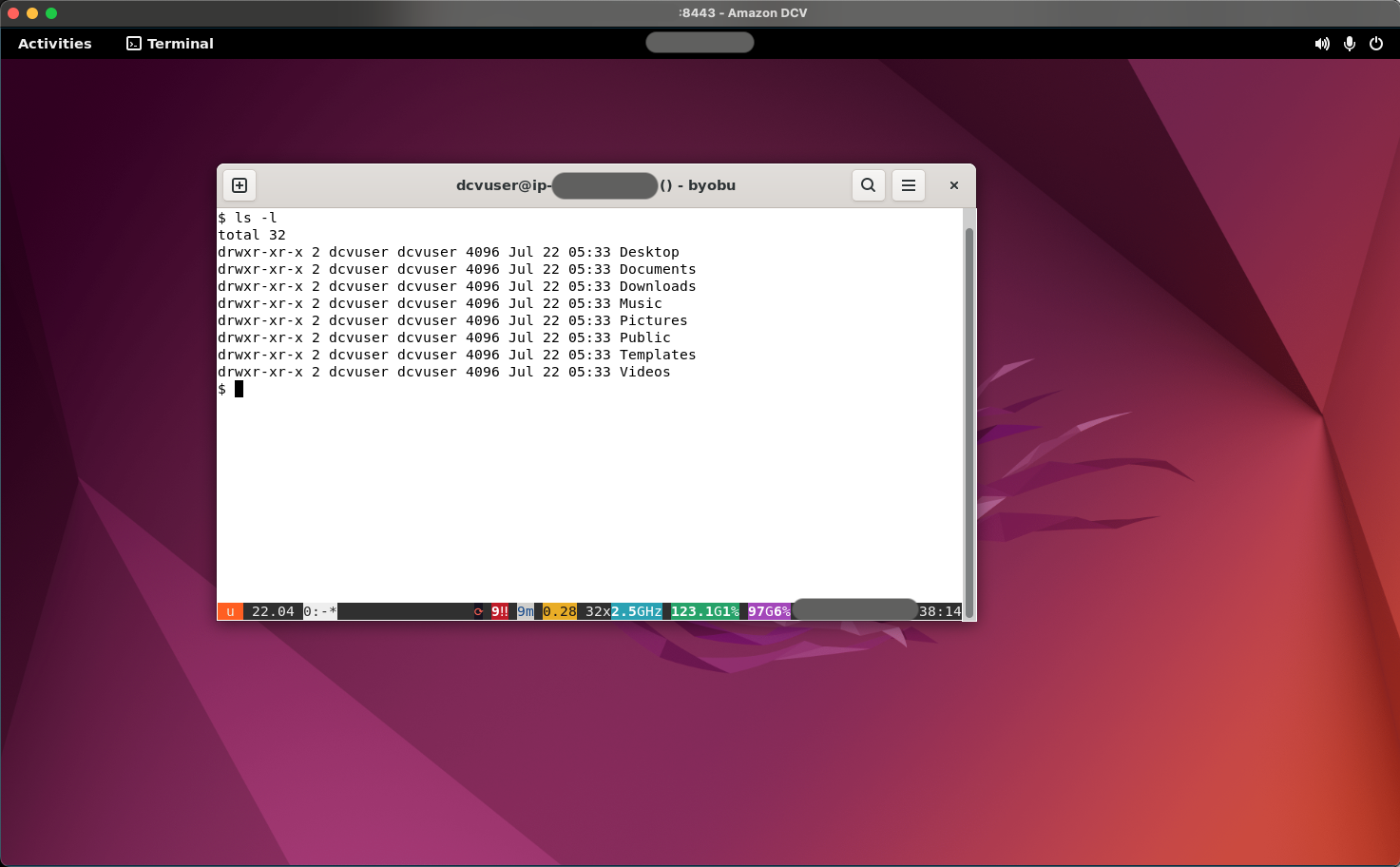Screen dimensions: 1400x867
Task: Open the Activities overview
Action: click(x=55, y=44)
